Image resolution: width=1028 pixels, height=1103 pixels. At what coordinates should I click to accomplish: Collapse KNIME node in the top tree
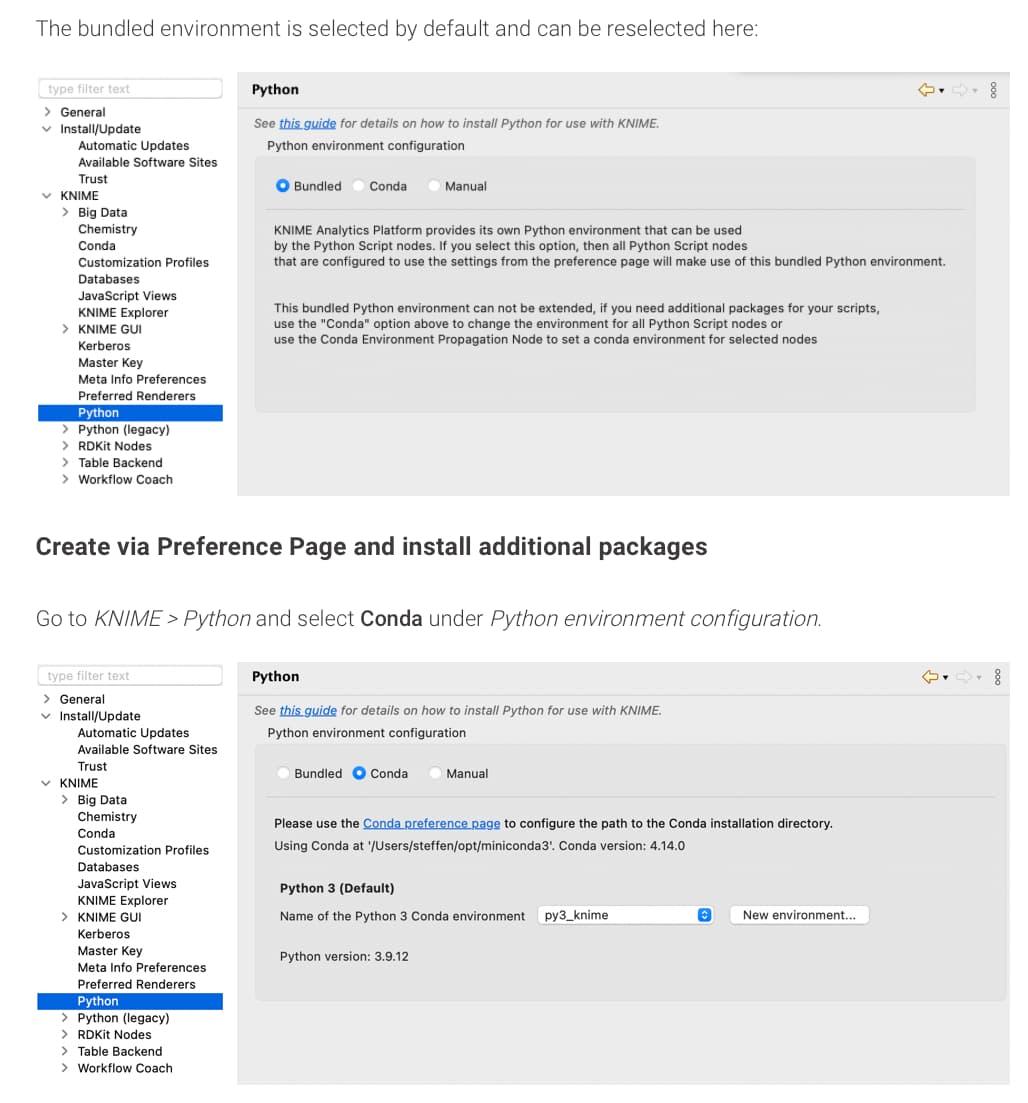pos(47,196)
